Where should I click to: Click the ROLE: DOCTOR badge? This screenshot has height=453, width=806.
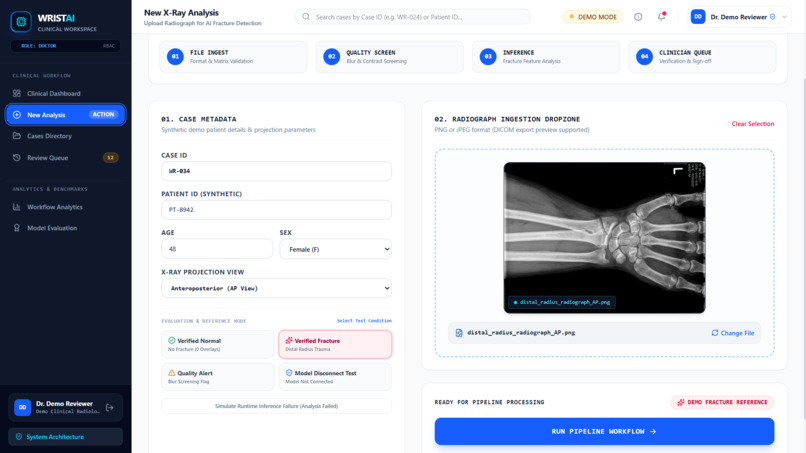click(65, 46)
